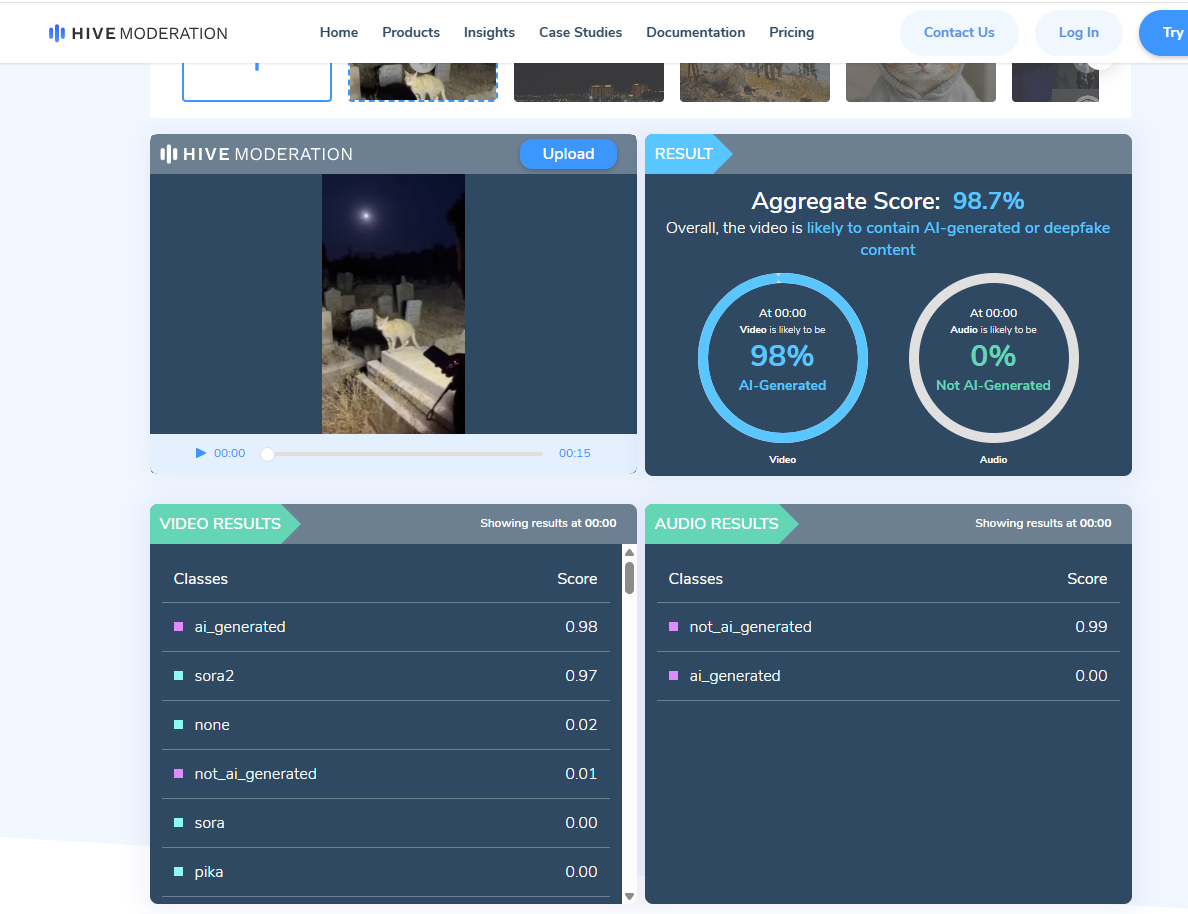The image size is (1188, 914).
Task: Click the Contact Us button
Action: click(x=958, y=32)
